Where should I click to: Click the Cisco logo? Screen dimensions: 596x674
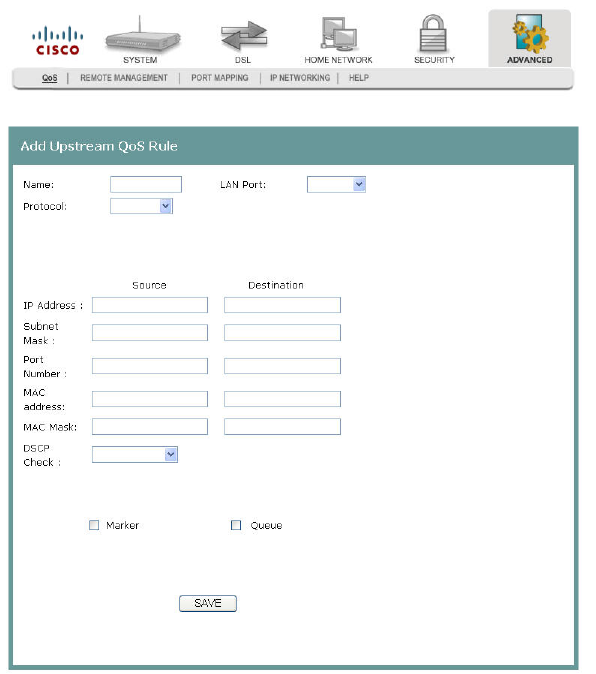pos(58,41)
